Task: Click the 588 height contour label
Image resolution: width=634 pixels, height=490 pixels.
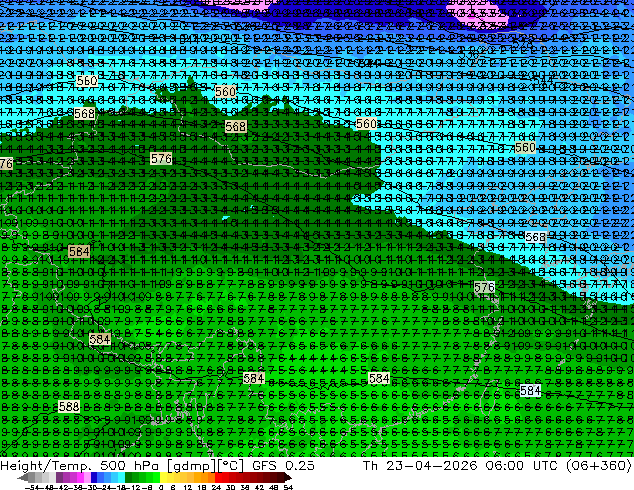Action: (x=69, y=406)
